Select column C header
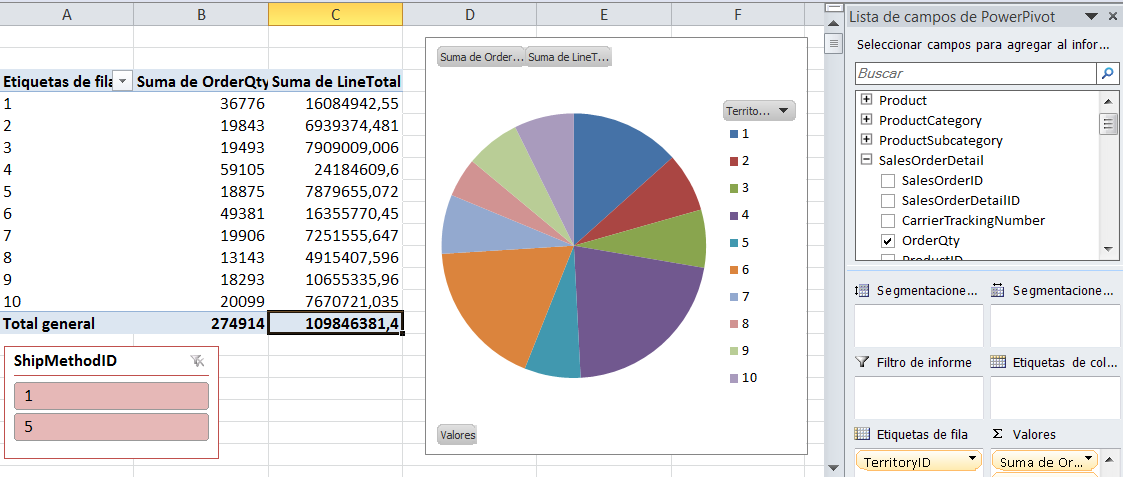1123x477 pixels. tap(335, 14)
